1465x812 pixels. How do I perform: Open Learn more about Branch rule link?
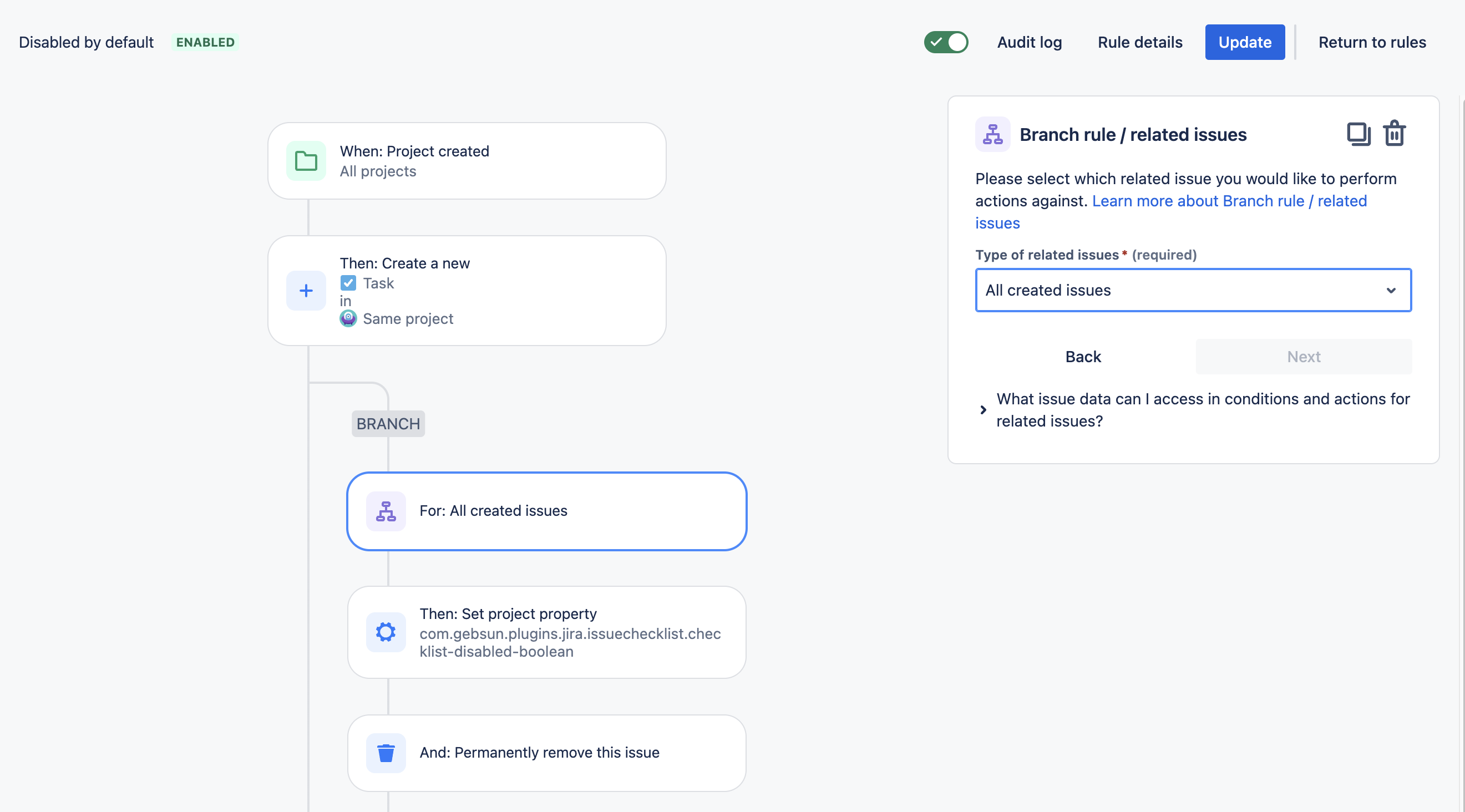tap(1229, 201)
